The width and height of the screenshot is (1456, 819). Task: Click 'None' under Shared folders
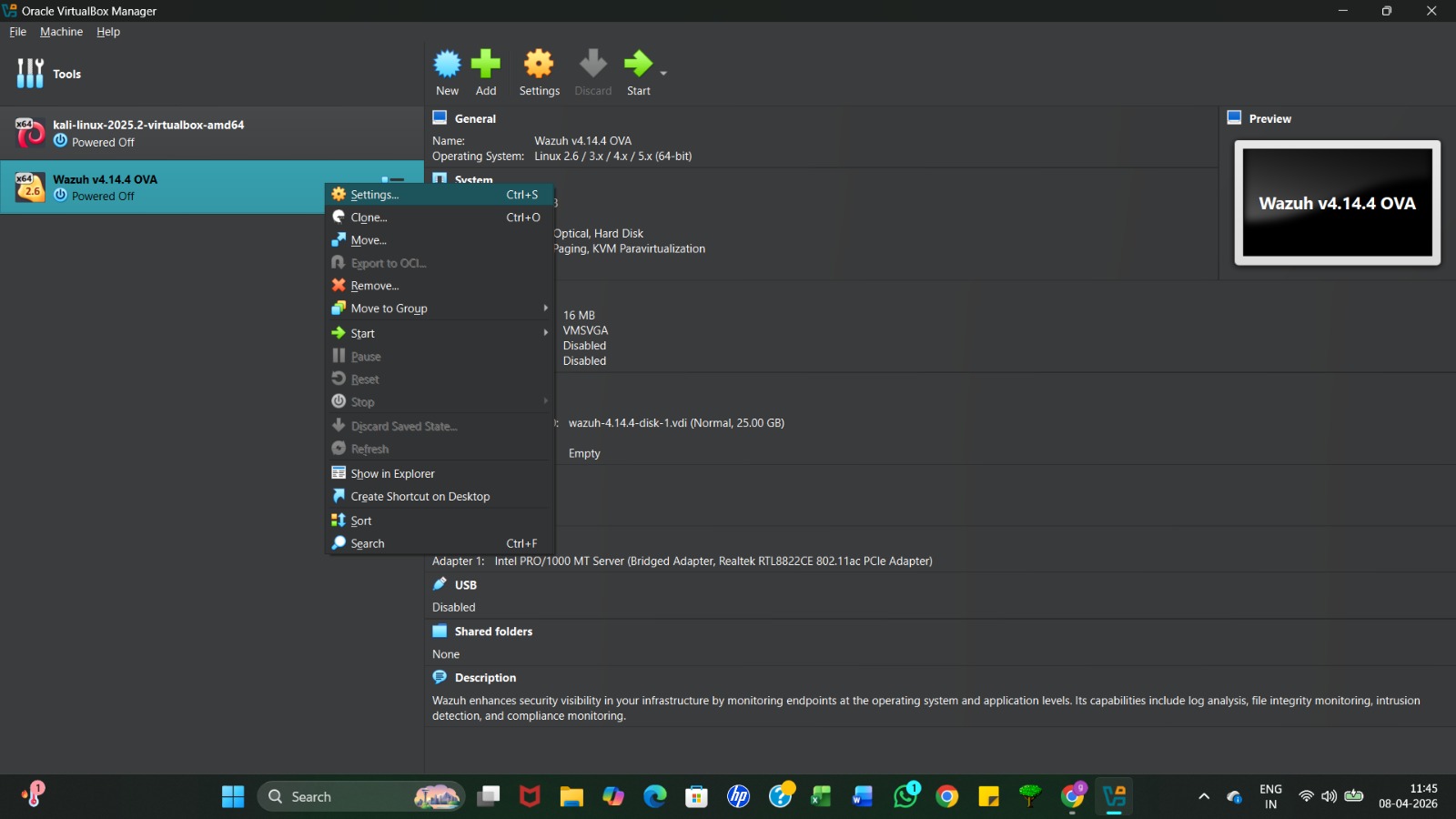point(446,654)
